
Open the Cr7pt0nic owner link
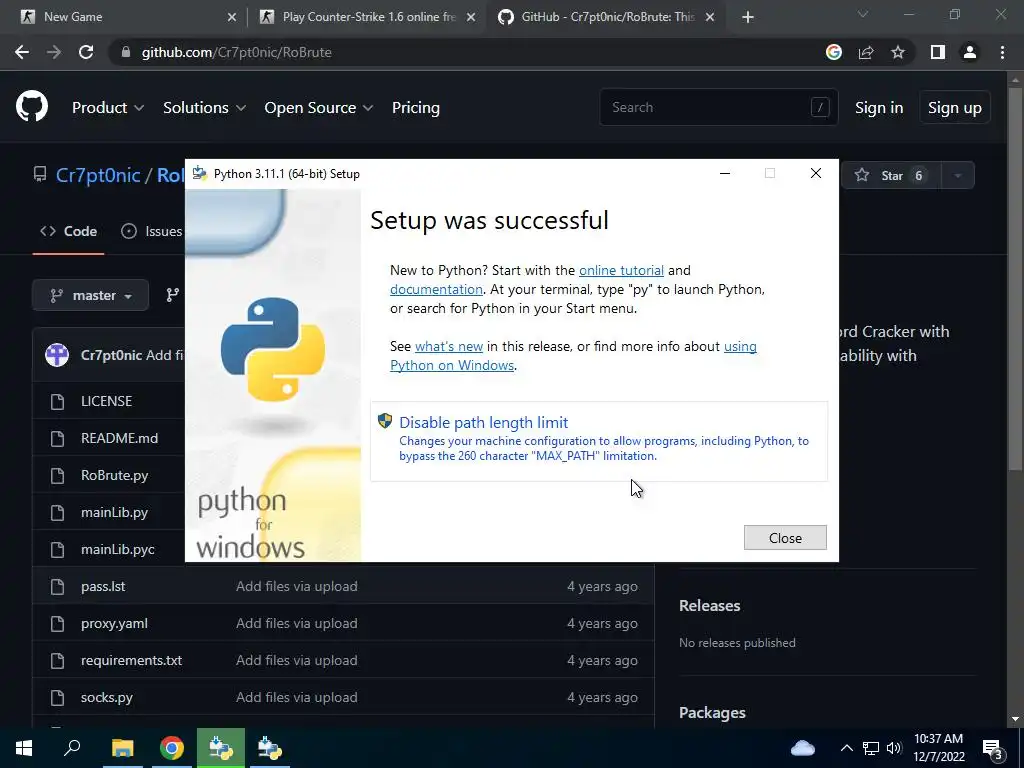point(98,175)
